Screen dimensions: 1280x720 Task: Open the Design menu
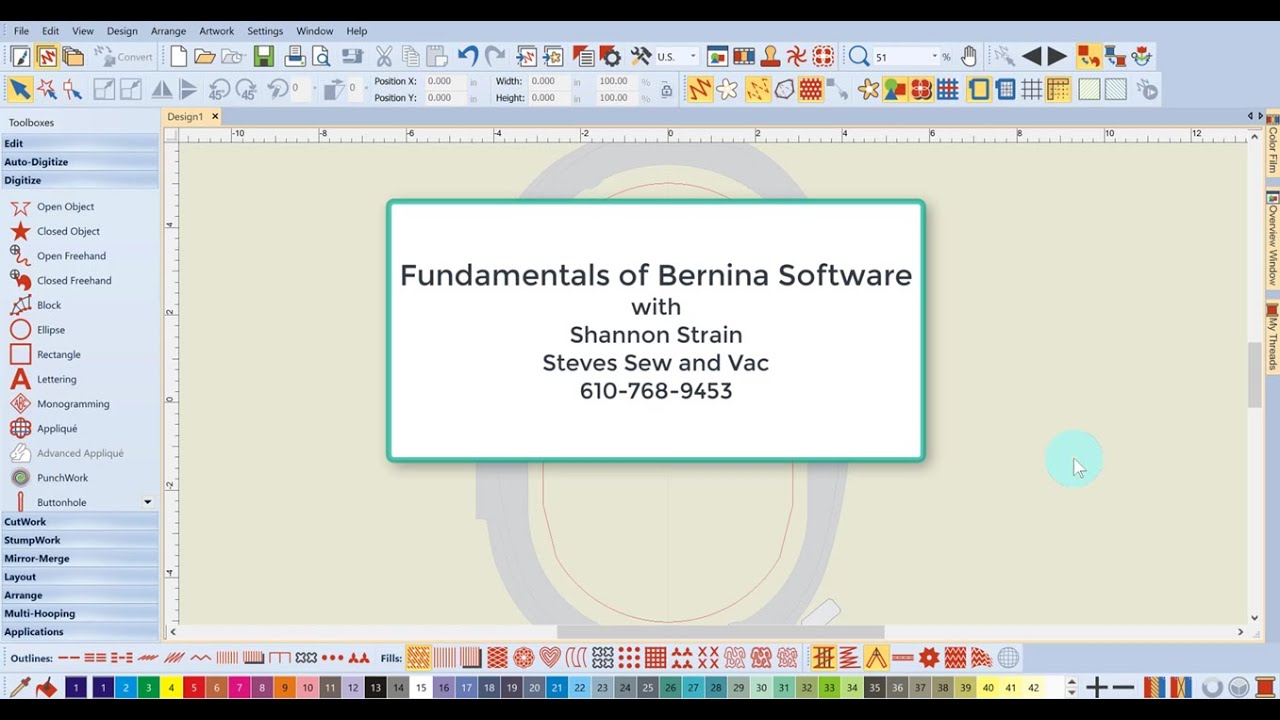pos(122,31)
